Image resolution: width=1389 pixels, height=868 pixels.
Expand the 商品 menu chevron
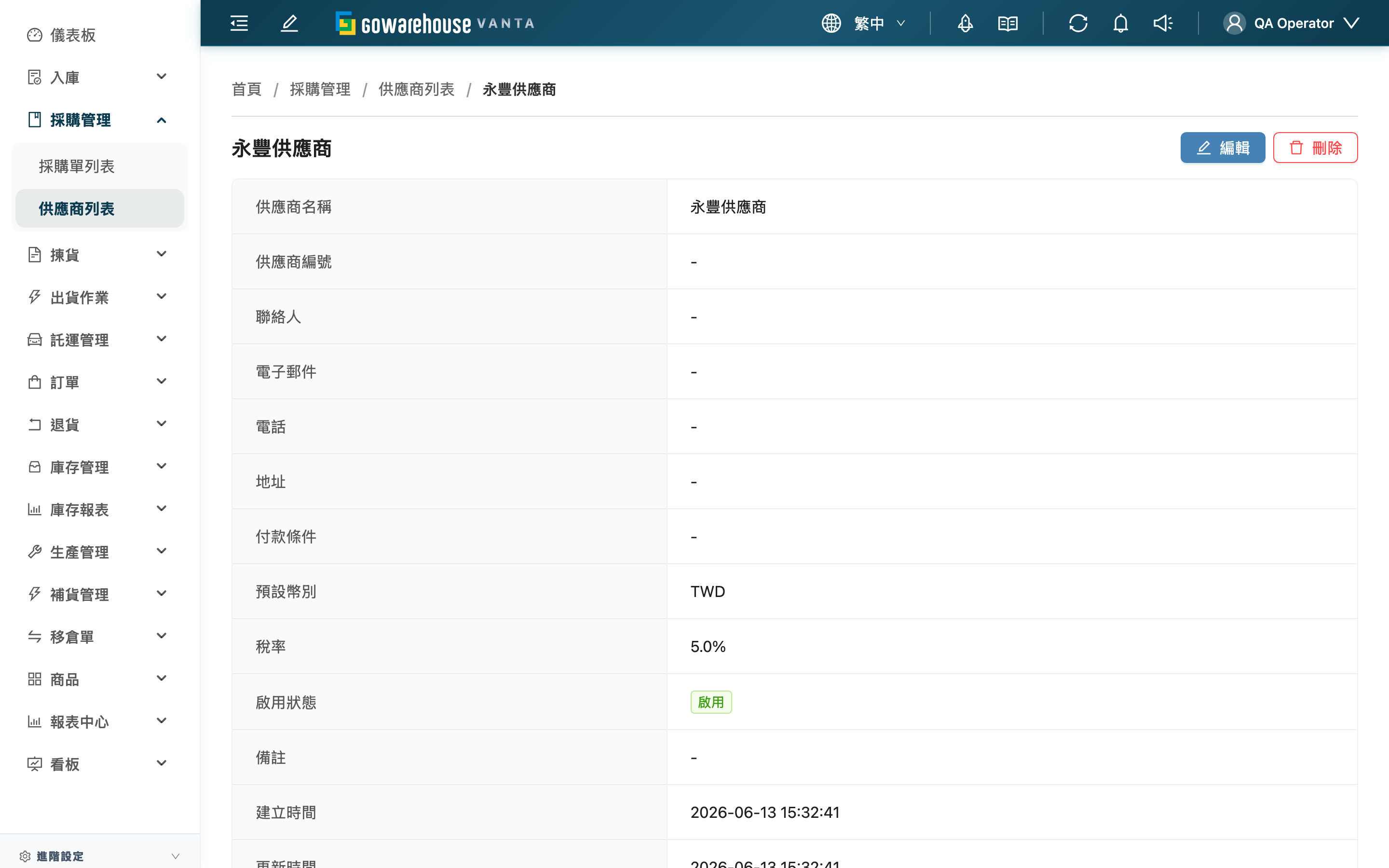pos(162,678)
